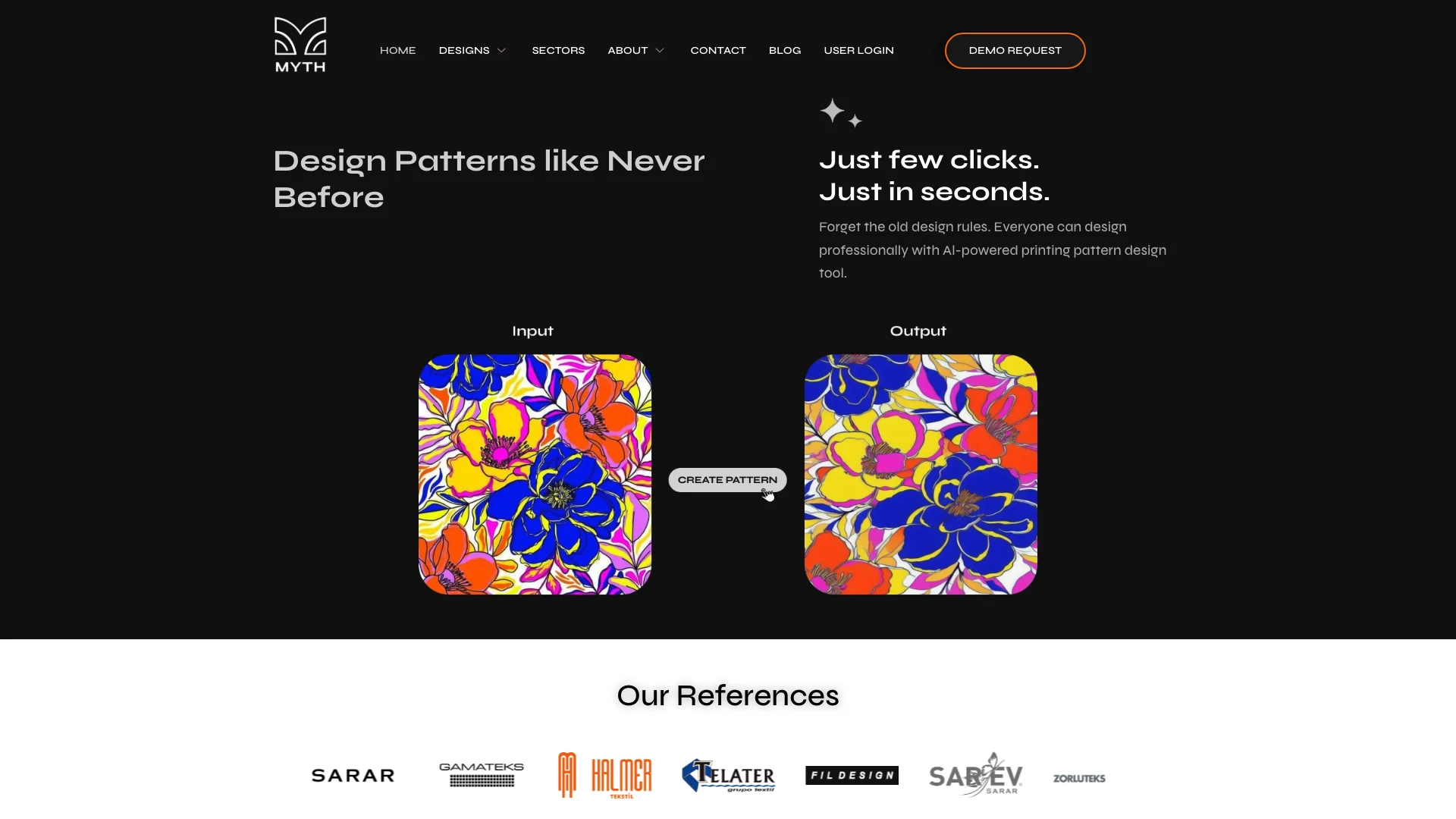This screenshot has height=819, width=1456.
Task: Click the TELATER grupo textil logo
Action: [728, 775]
